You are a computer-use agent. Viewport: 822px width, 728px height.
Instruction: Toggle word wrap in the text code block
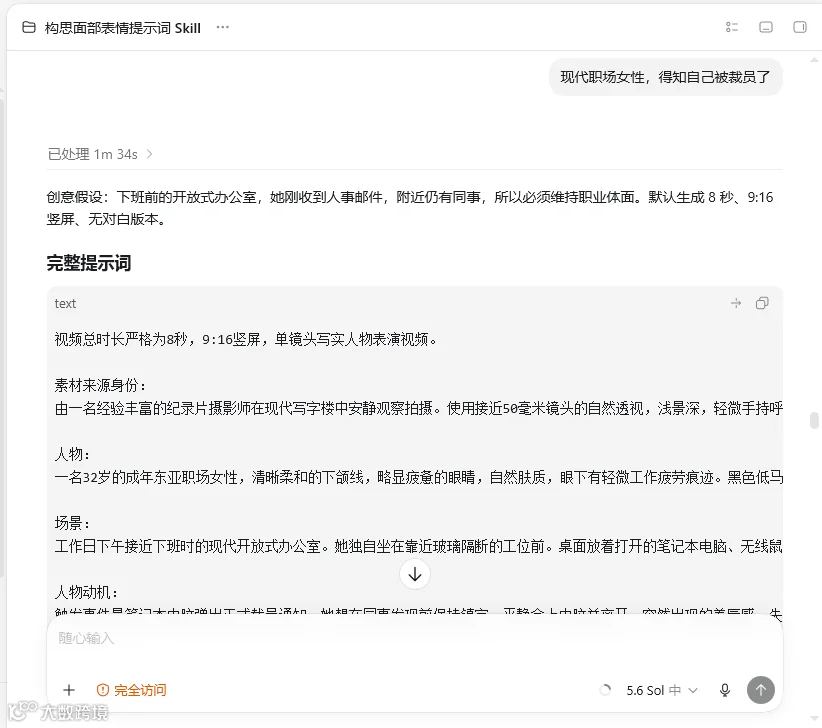point(736,303)
